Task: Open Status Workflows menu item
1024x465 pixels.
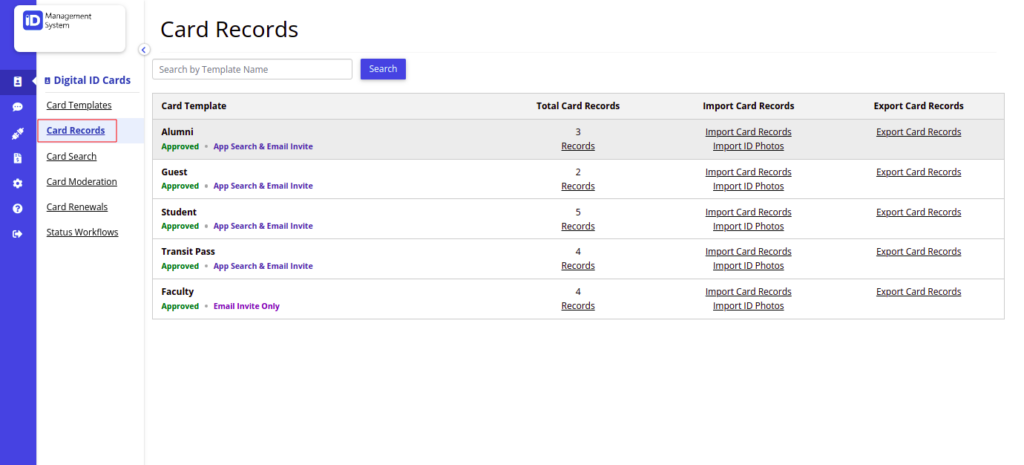Action: tap(82, 232)
